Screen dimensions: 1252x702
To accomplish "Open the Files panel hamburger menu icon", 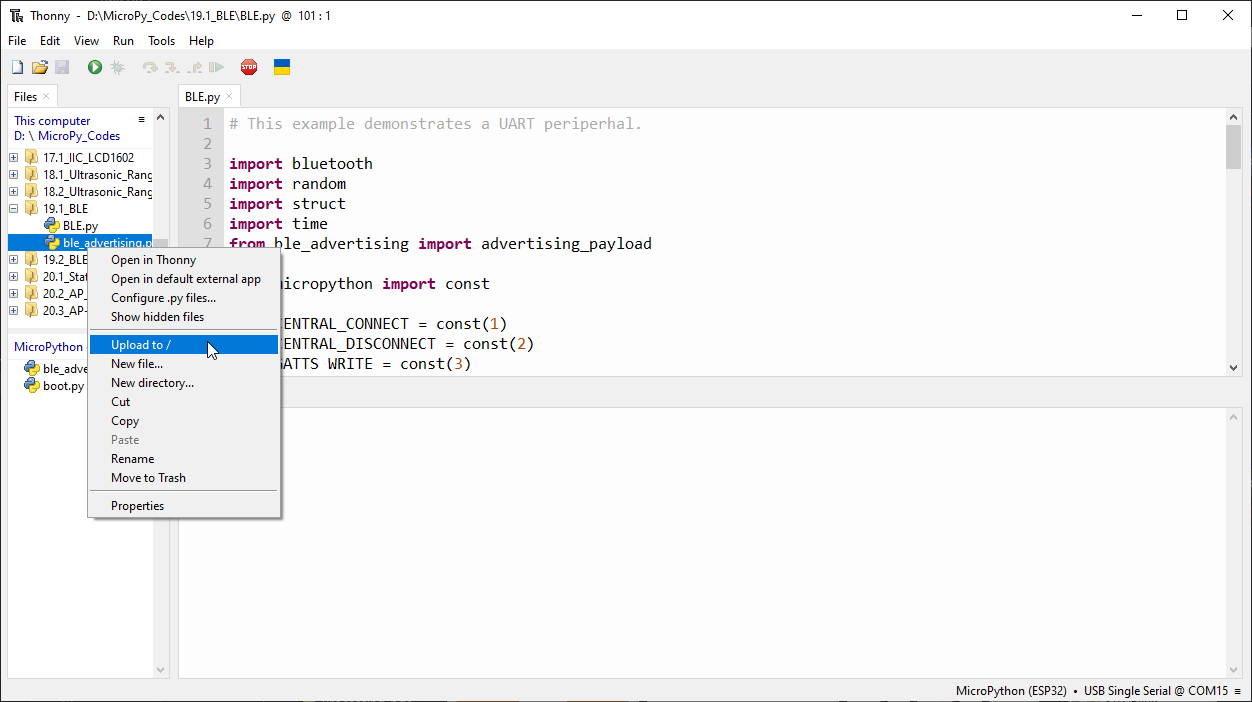I will tap(142, 119).
